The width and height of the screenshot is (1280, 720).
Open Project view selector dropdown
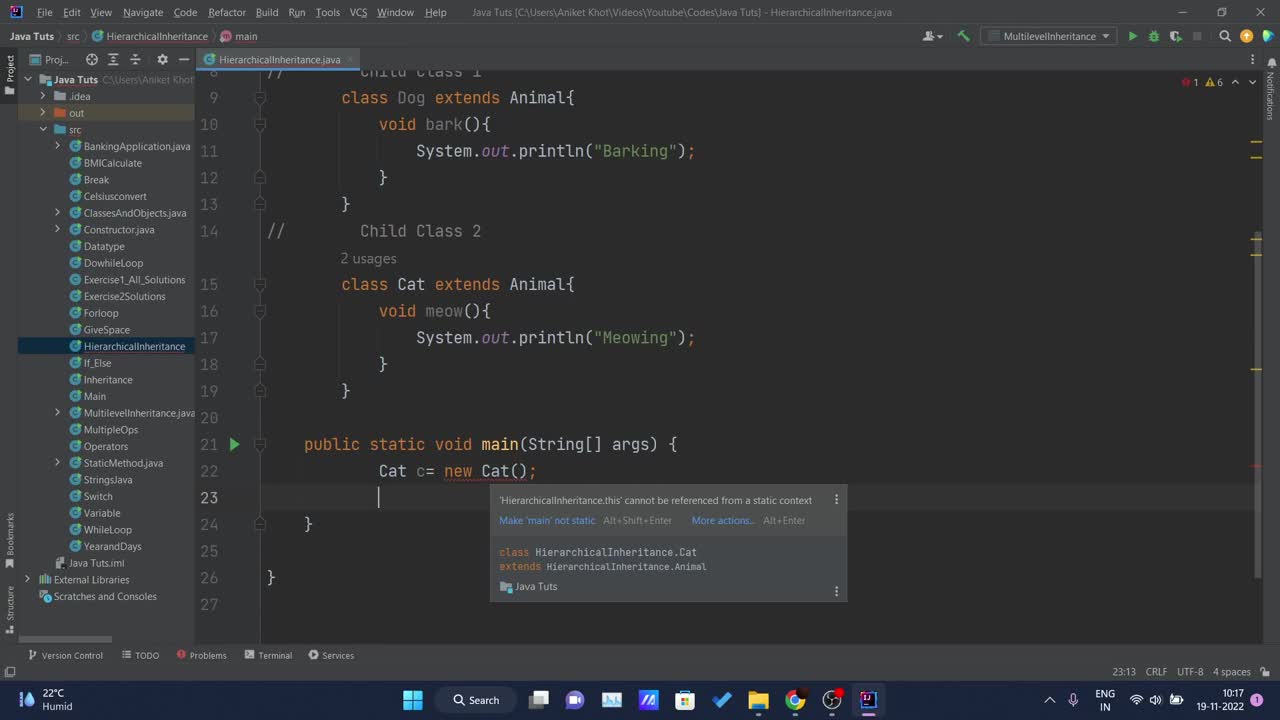click(x=49, y=60)
